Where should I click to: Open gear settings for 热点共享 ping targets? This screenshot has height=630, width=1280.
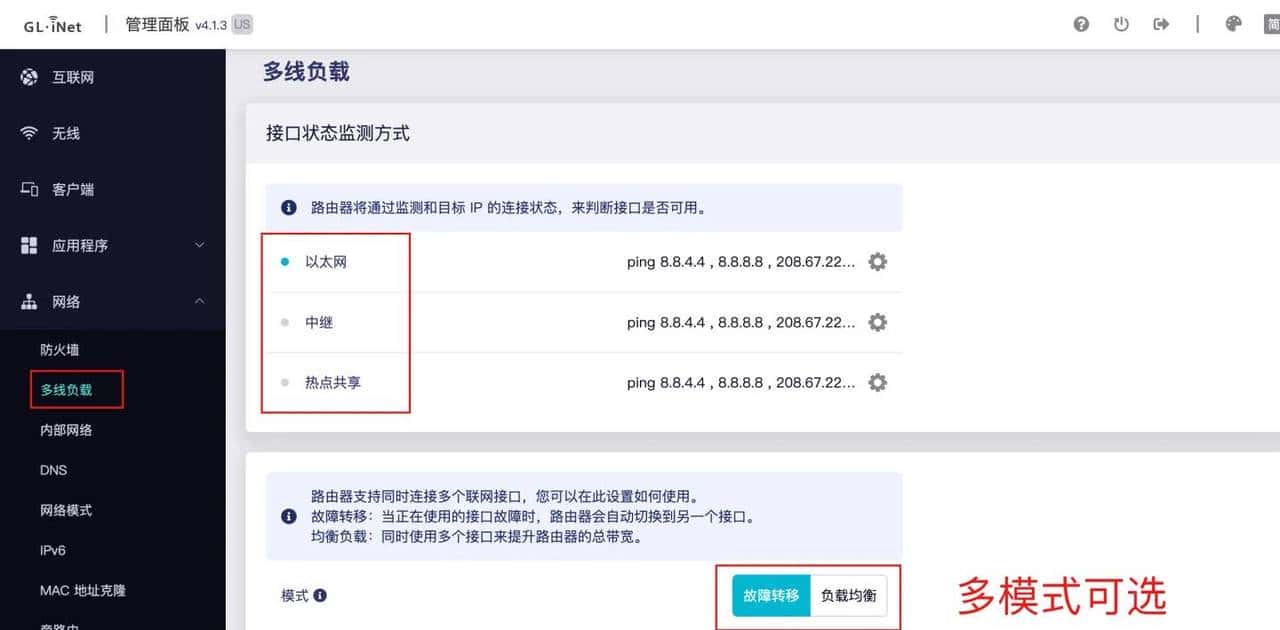click(877, 382)
